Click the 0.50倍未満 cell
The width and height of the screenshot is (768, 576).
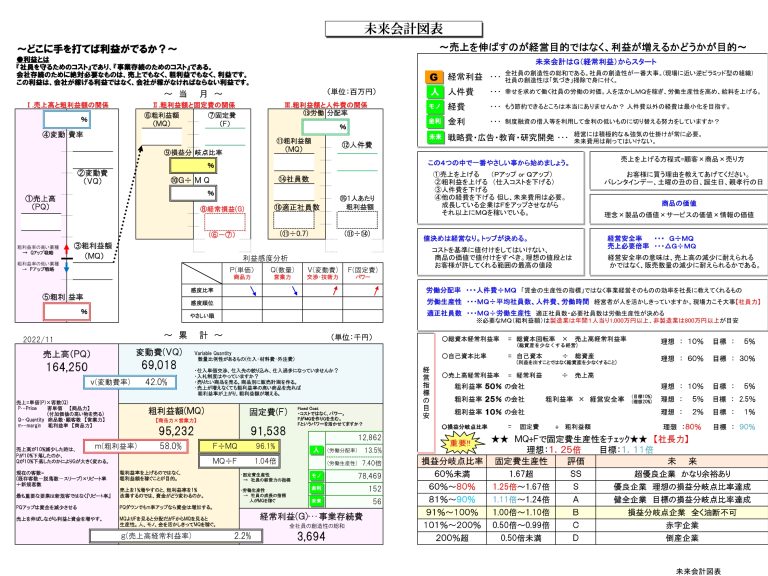(x=521, y=538)
